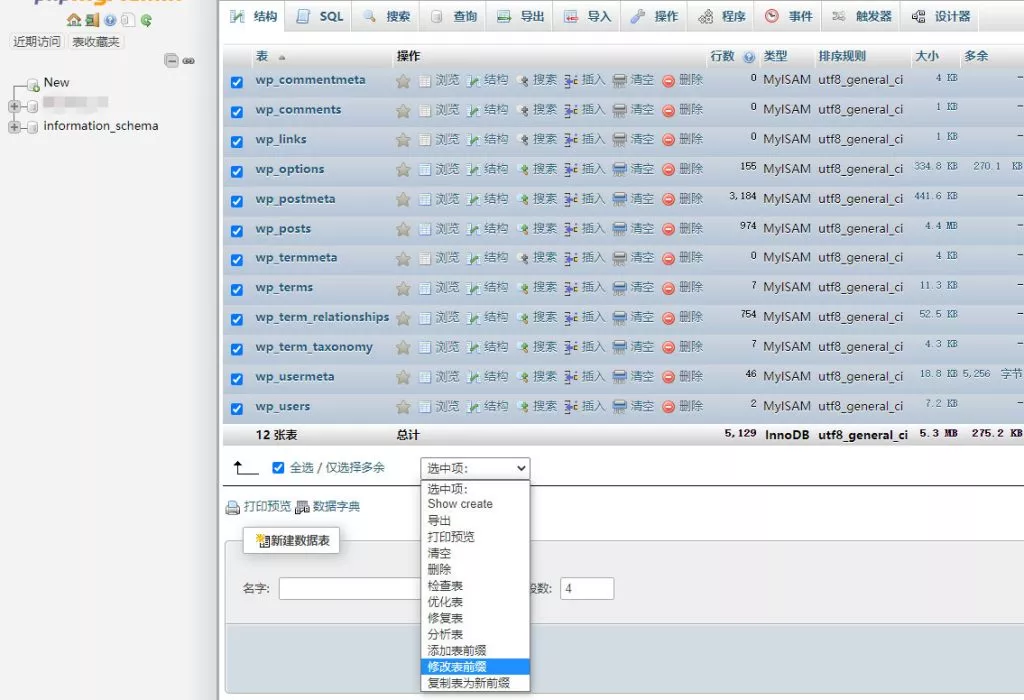Viewport: 1024px width, 700px height.
Task: Uncheck the wp_posts table checkbox
Action: 236,231
